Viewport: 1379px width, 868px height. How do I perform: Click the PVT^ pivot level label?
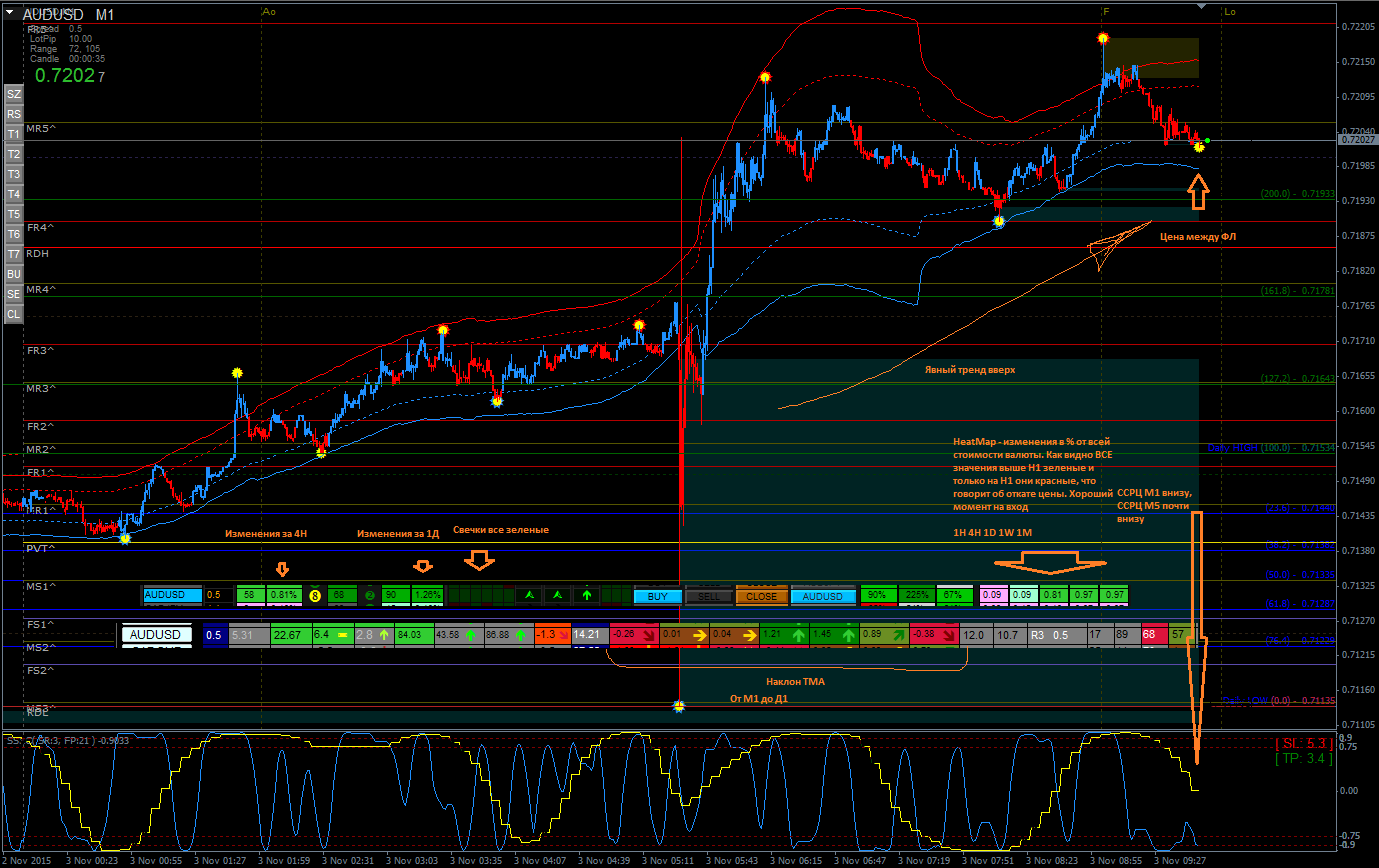click(40, 549)
